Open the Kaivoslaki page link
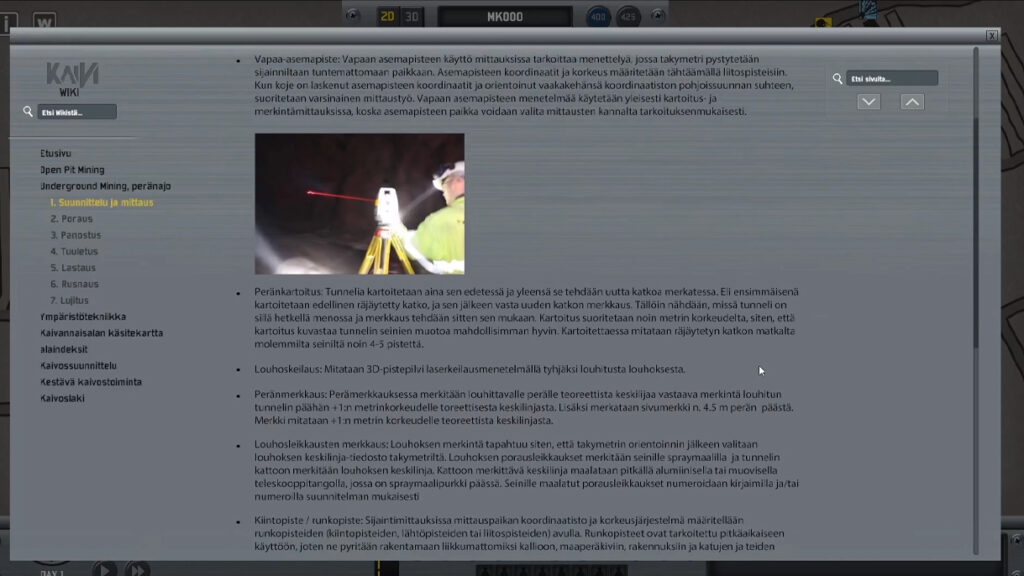This screenshot has height=576, width=1024. 62,398
